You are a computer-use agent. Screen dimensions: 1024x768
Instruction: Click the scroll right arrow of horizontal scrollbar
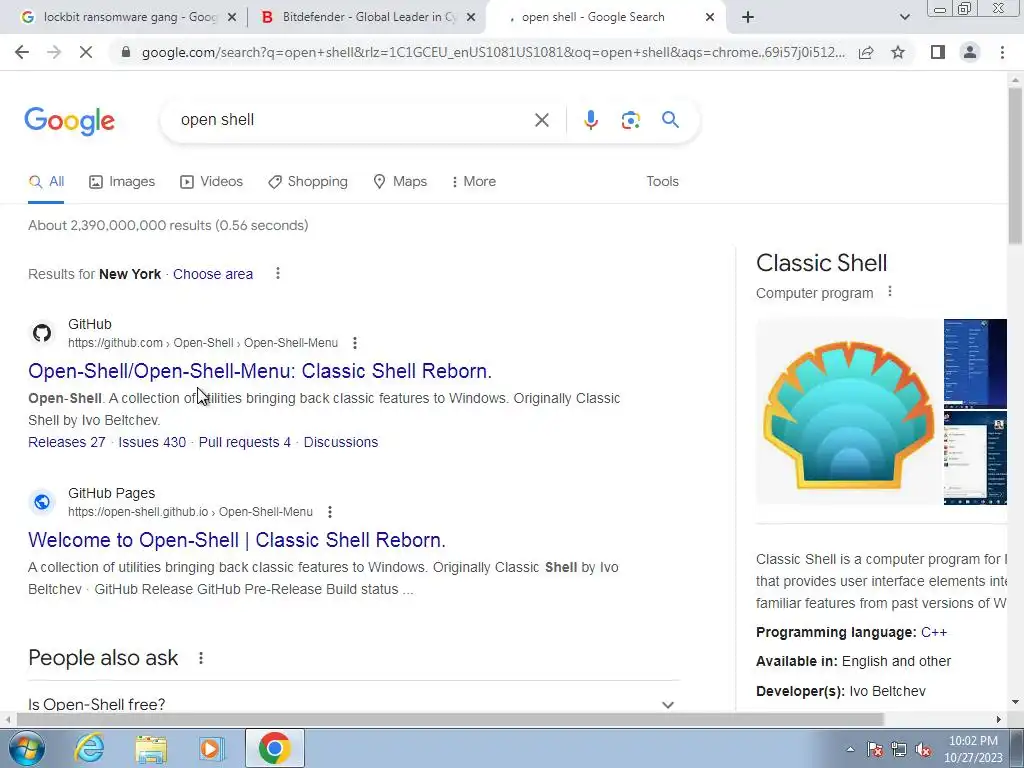point(999,719)
